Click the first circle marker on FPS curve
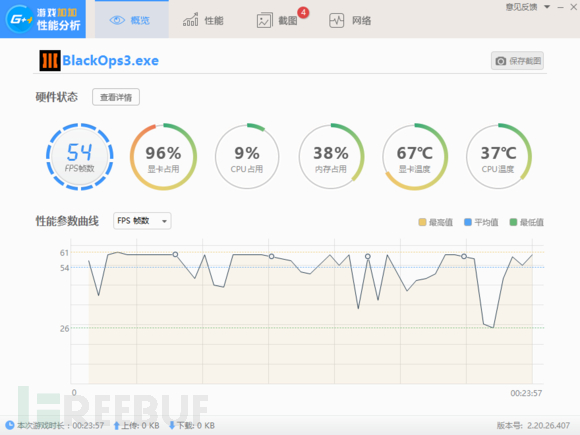Image resolution: width=580 pixels, height=435 pixels. point(175,254)
